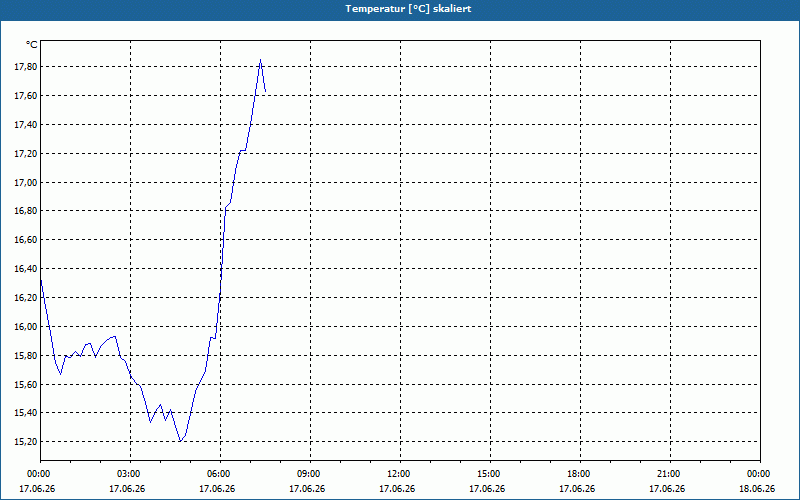Select the 17.06.26 date below 12:00

point(397,488)
